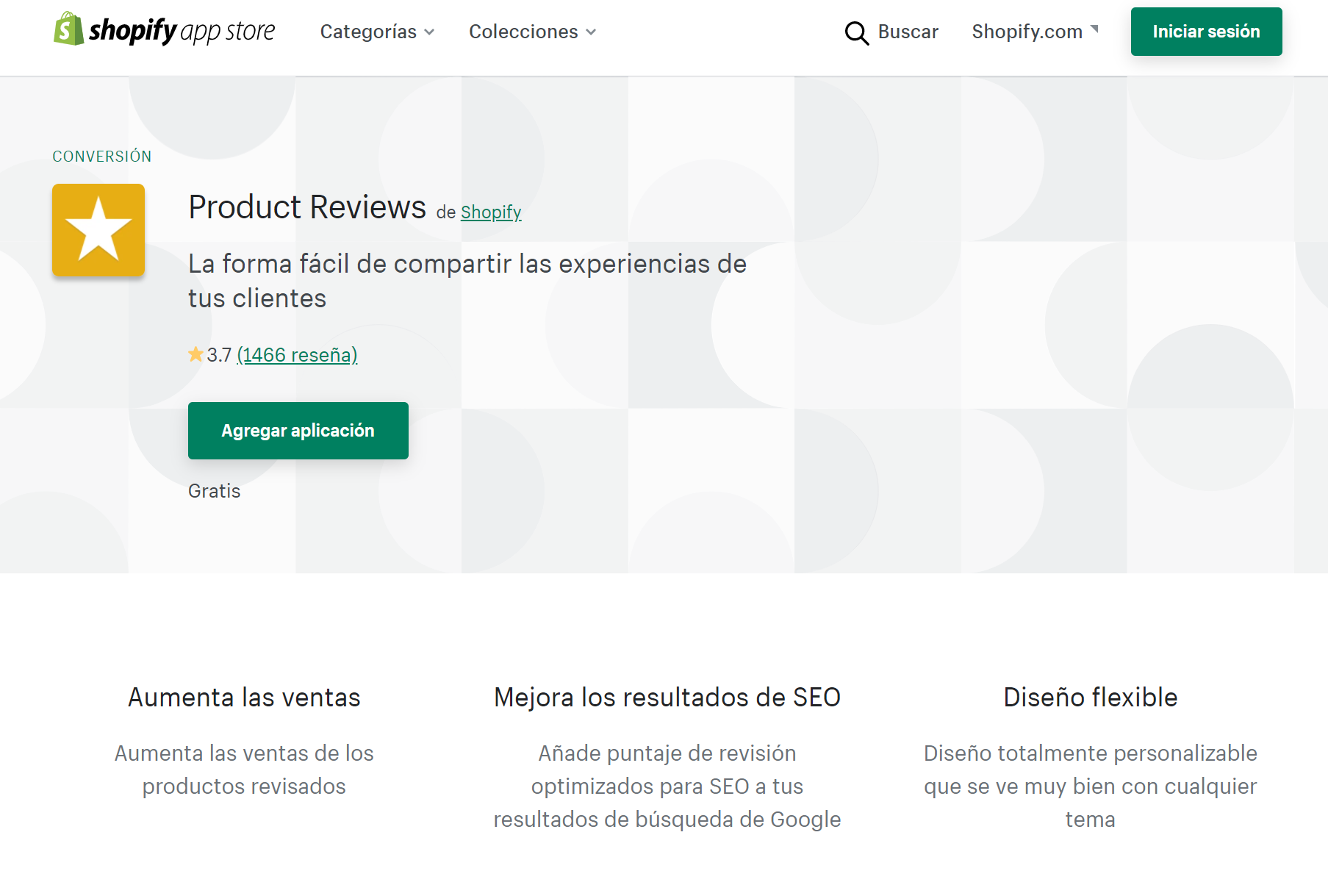Click the Colecciones chevron arrow

point(591,32)
